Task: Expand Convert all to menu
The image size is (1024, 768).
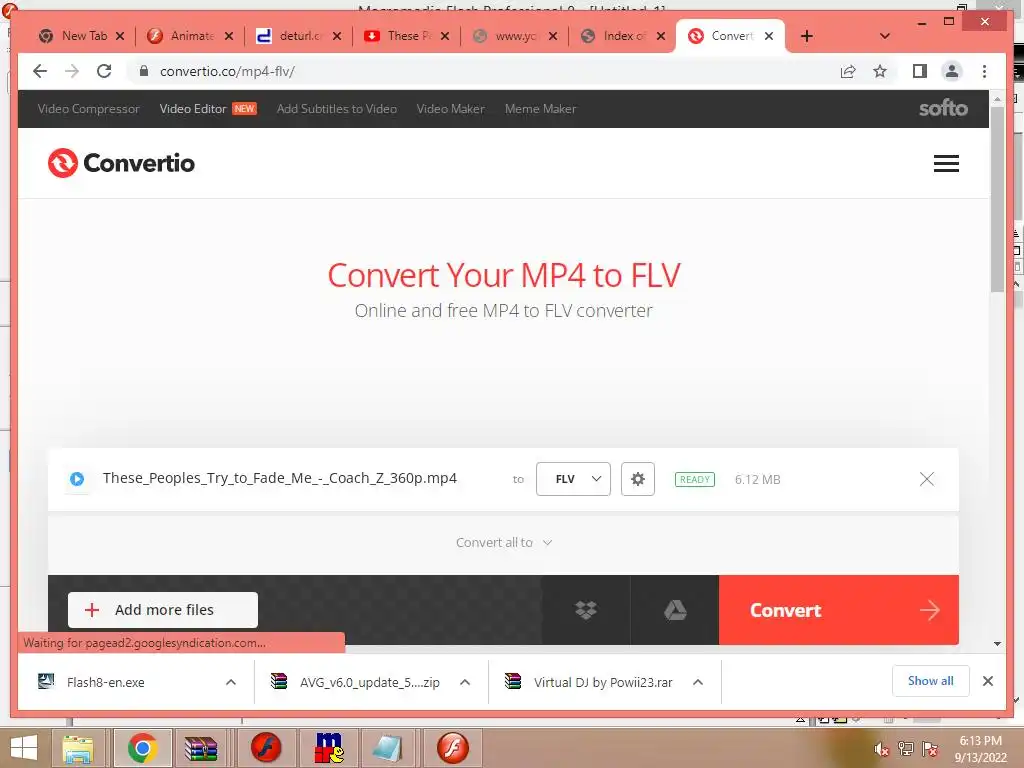Action: tap(504, 543)
